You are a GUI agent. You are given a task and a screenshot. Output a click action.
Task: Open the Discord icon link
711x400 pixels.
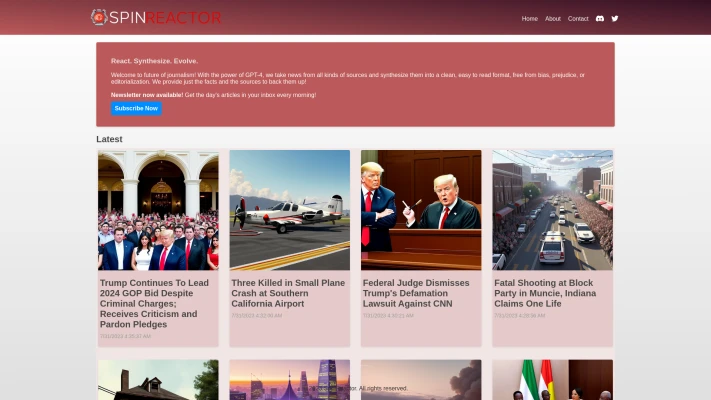coord(599,19)
